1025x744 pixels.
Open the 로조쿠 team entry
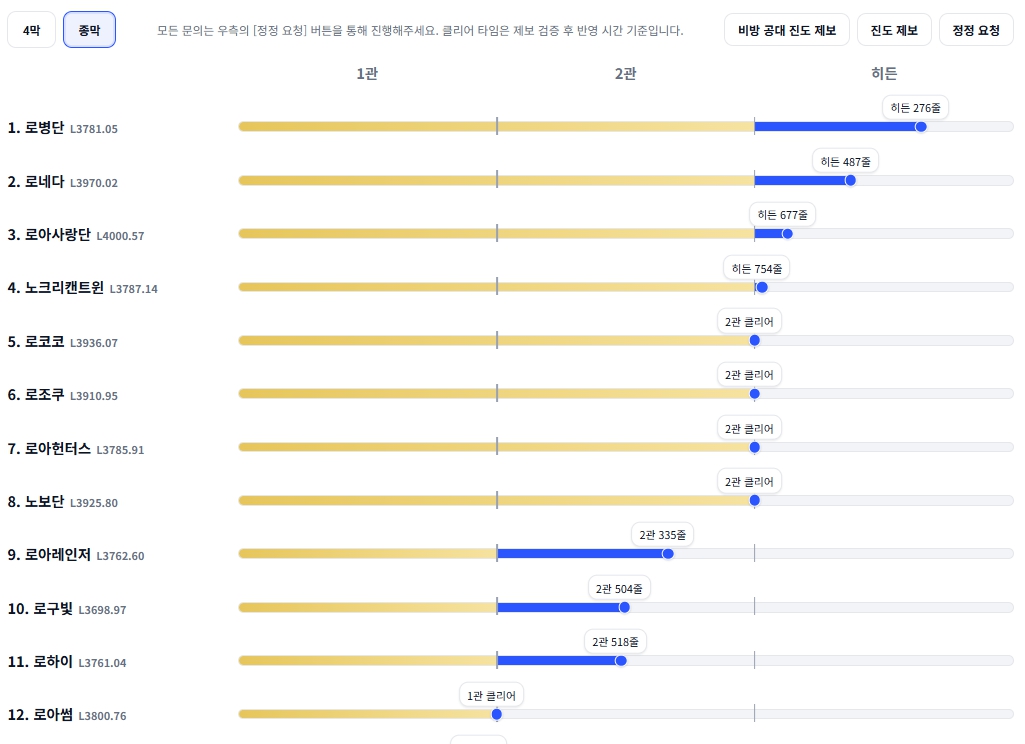click(x=44, y=395)
